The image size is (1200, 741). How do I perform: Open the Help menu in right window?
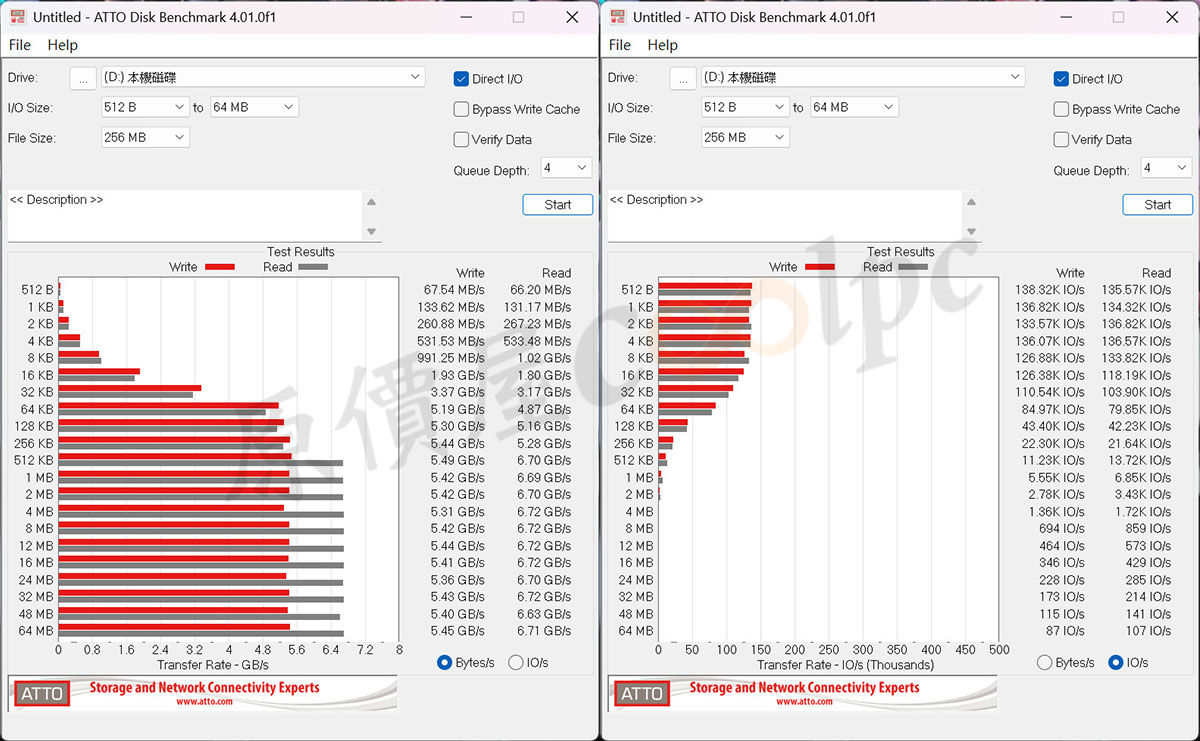[x=662, y=45]
